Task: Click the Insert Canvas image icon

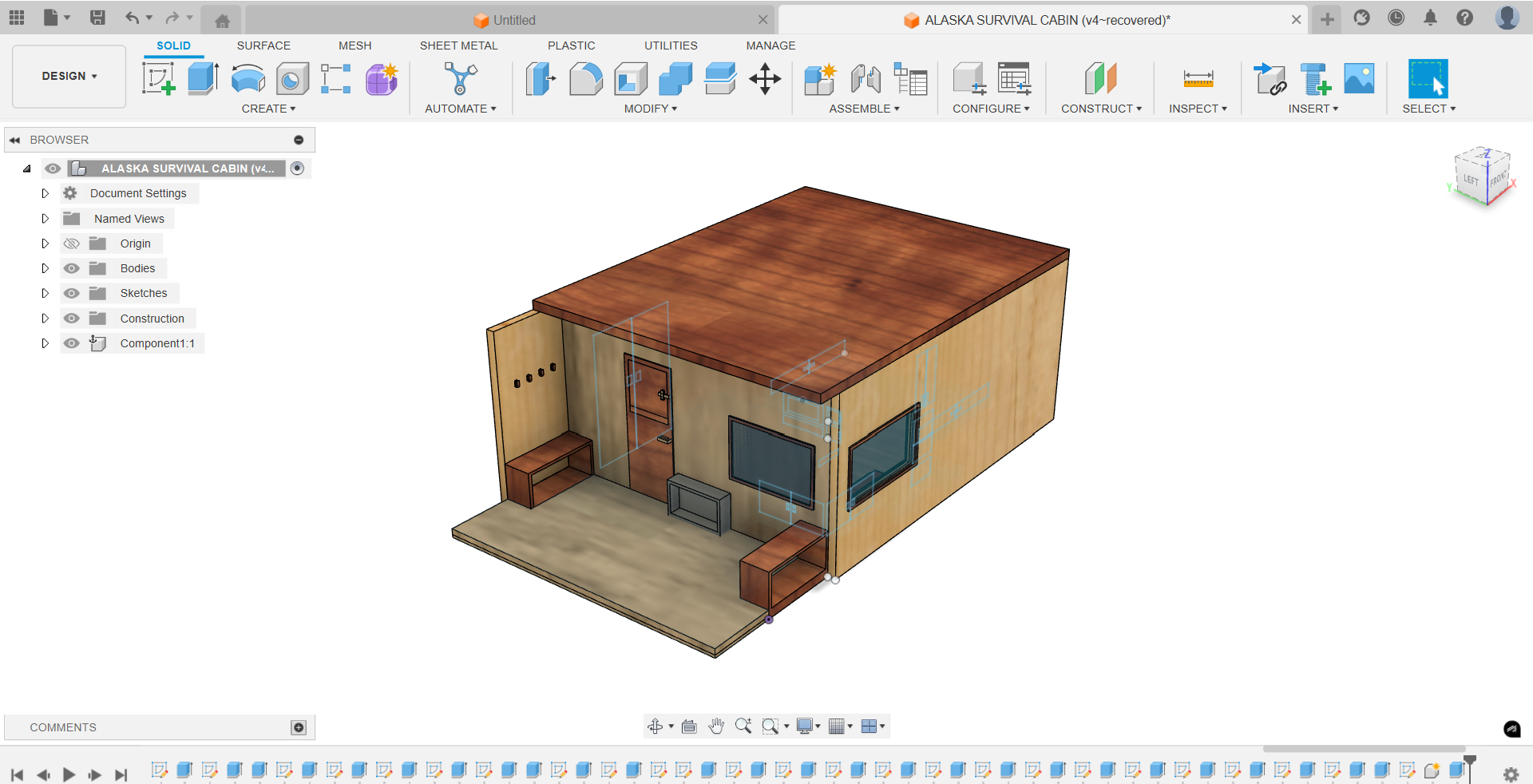Action: (1359, 79)
